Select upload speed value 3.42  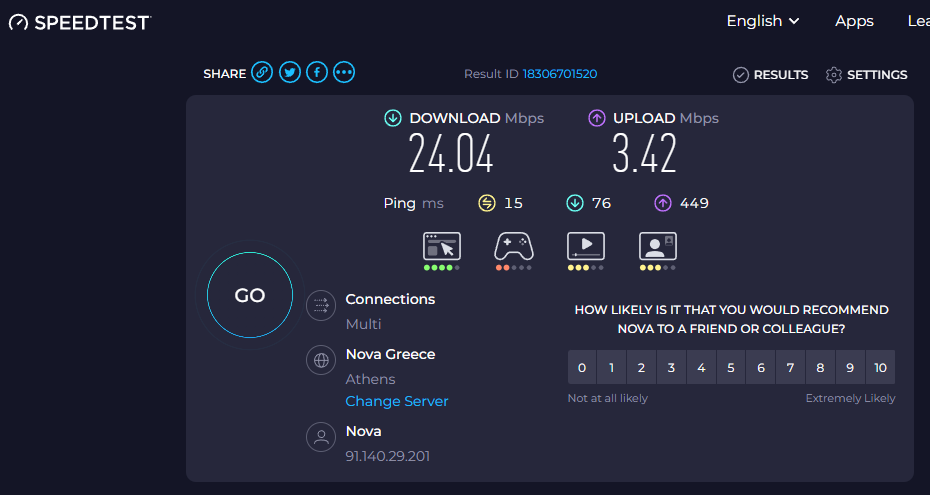tap(644, 154)
